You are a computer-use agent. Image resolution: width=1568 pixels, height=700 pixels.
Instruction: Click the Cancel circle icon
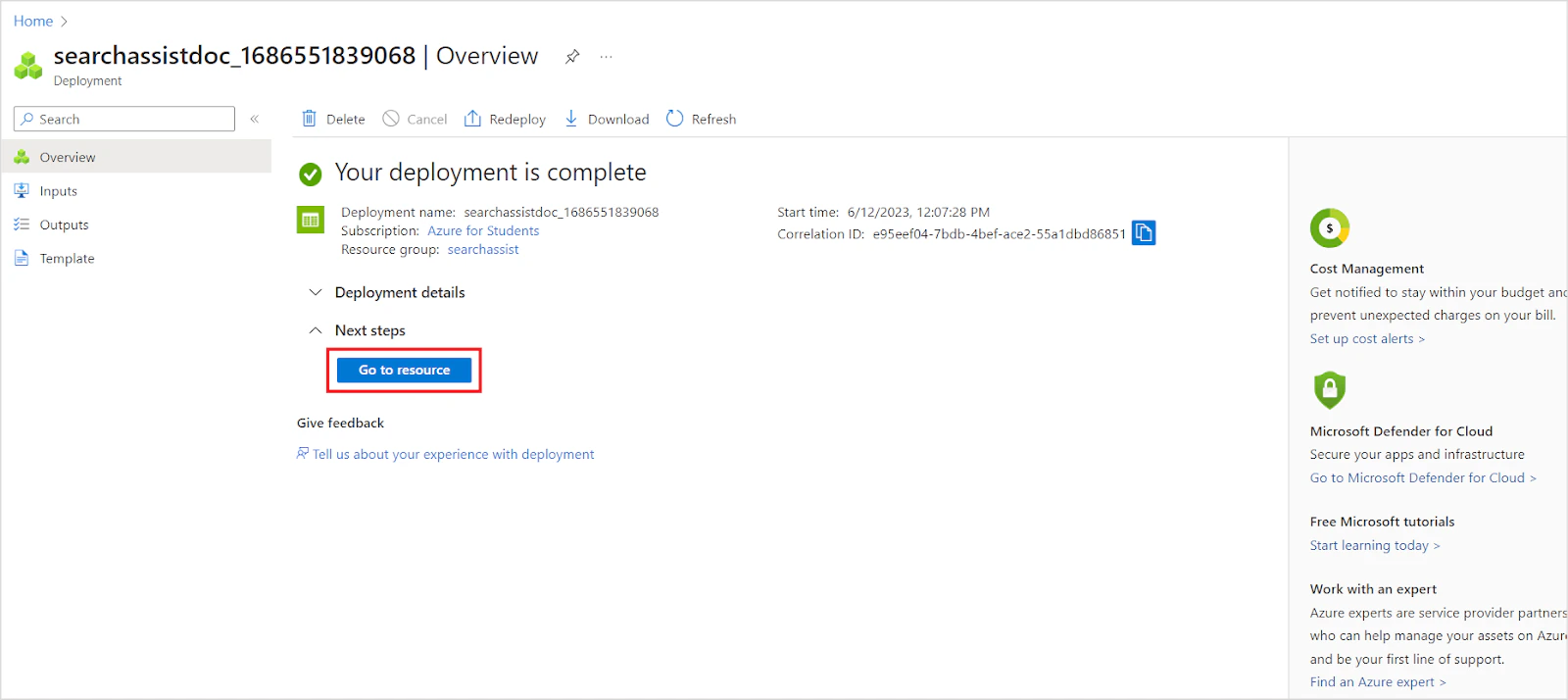click(x=391, y=119)
